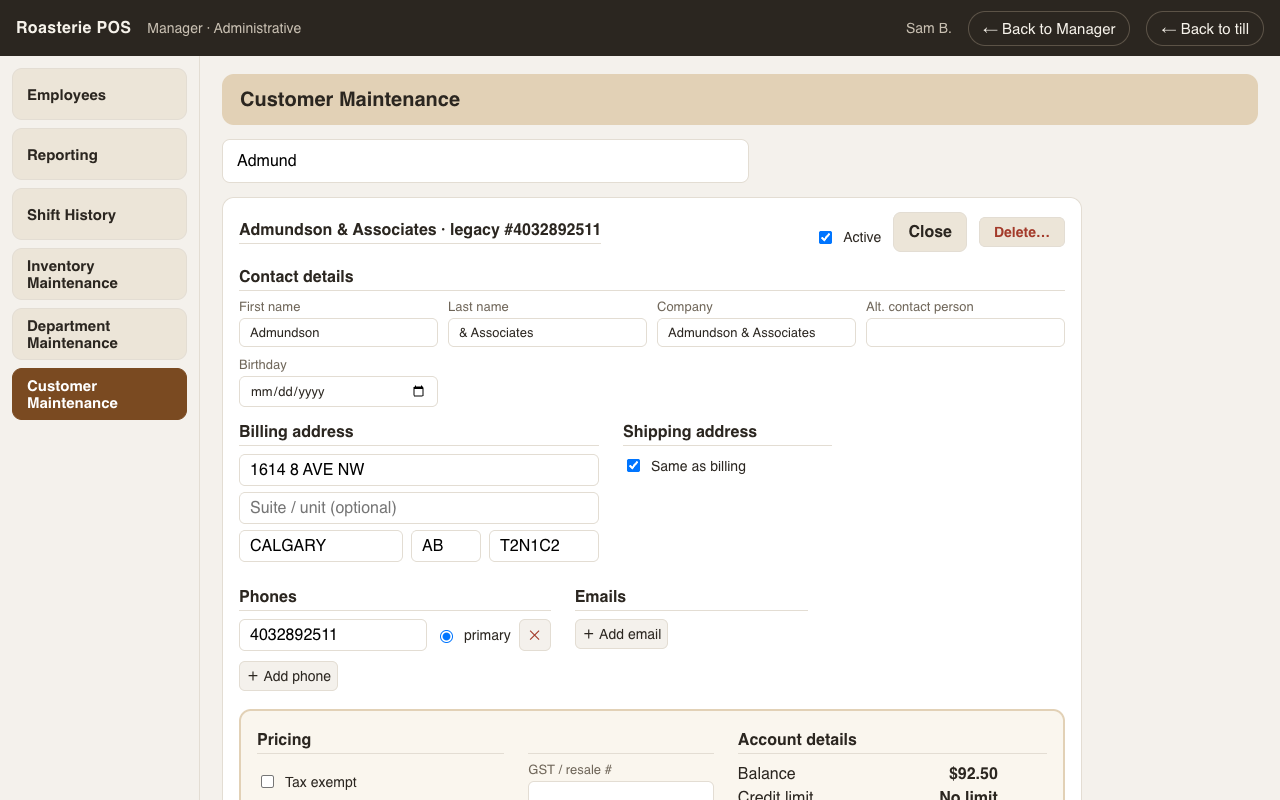Open Department Maintenance section
This screenshot has height=800, width=1280.
(99, 334)
